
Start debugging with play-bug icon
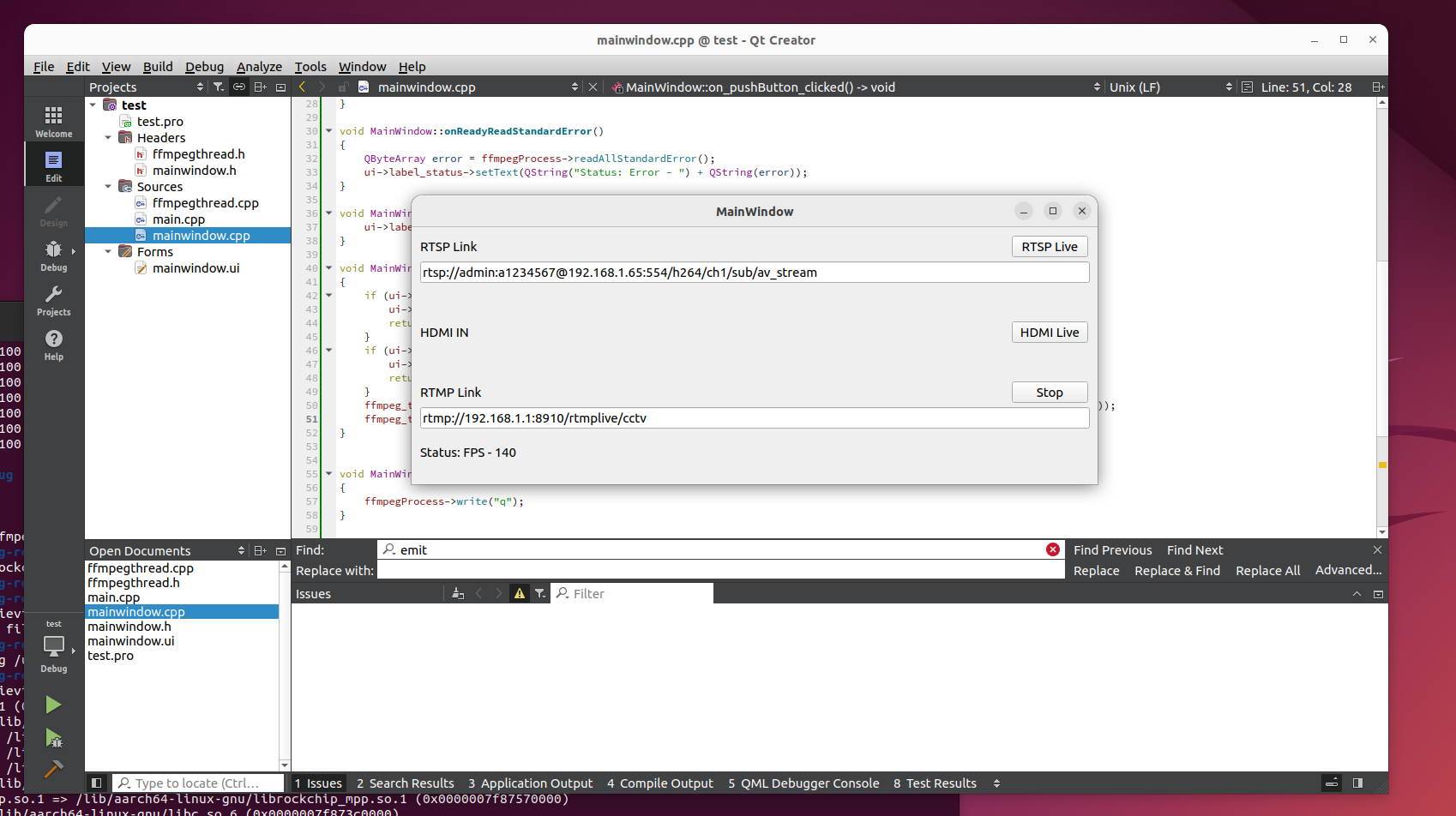tap(53, 737)
